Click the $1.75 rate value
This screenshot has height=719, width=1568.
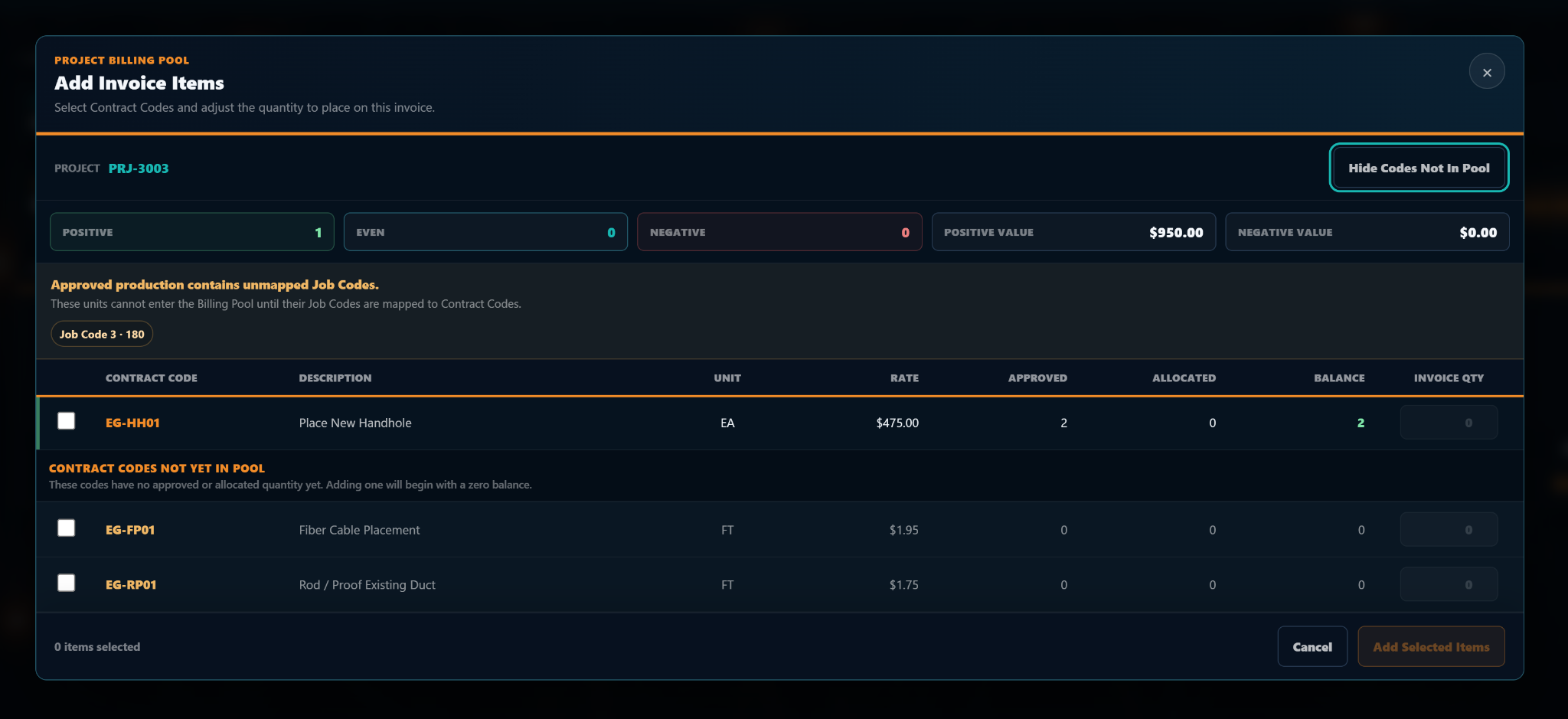pyautogui.click(x=903, y=585)
